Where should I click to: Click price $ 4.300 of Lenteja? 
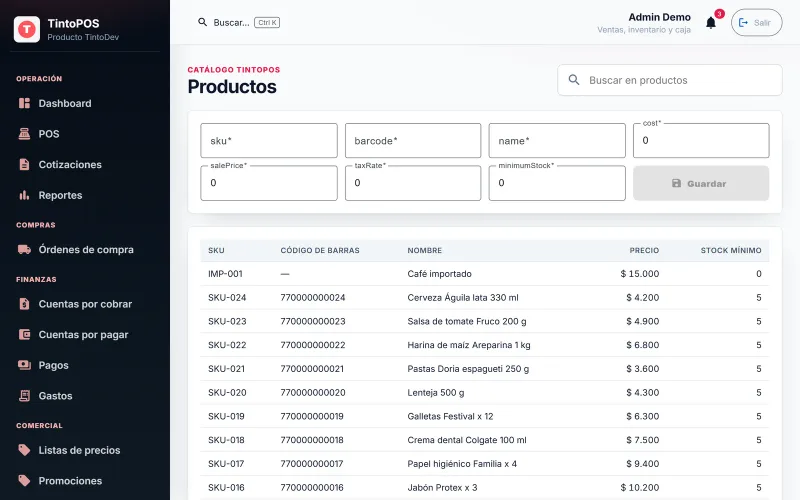[642, 392]
